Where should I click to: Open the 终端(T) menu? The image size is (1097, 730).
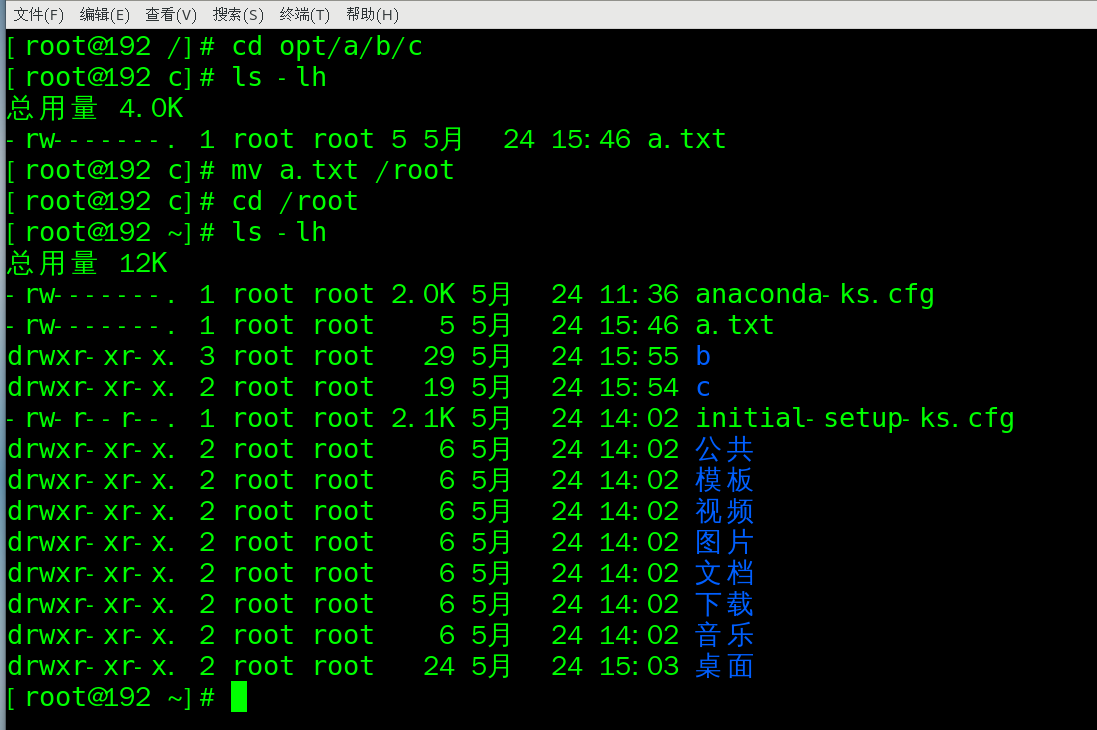(305, 14)
